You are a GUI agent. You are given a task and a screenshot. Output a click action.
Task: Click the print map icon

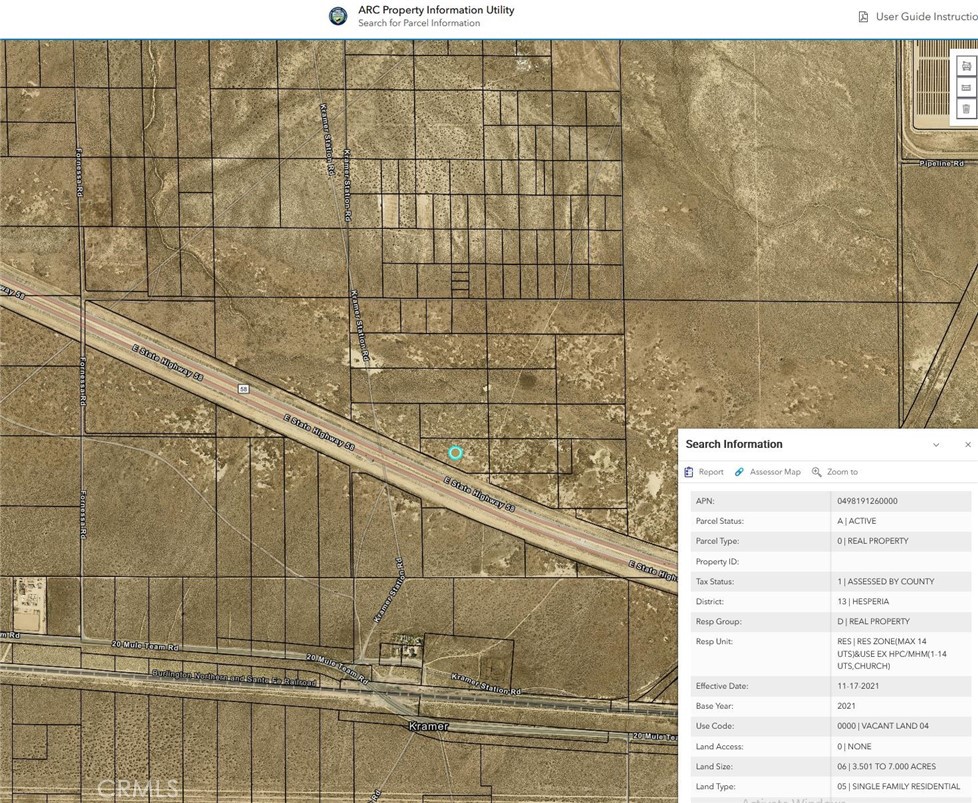(x=965, y=66)
